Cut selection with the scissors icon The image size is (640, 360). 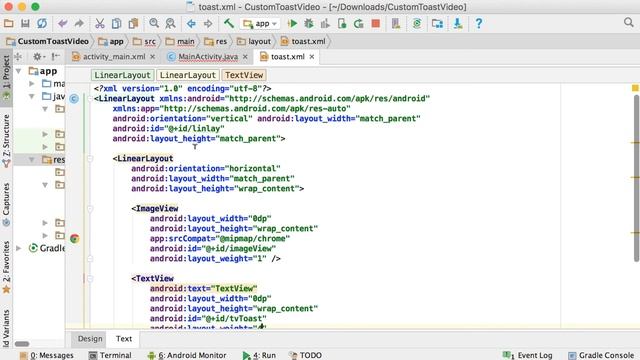[100, 24]
